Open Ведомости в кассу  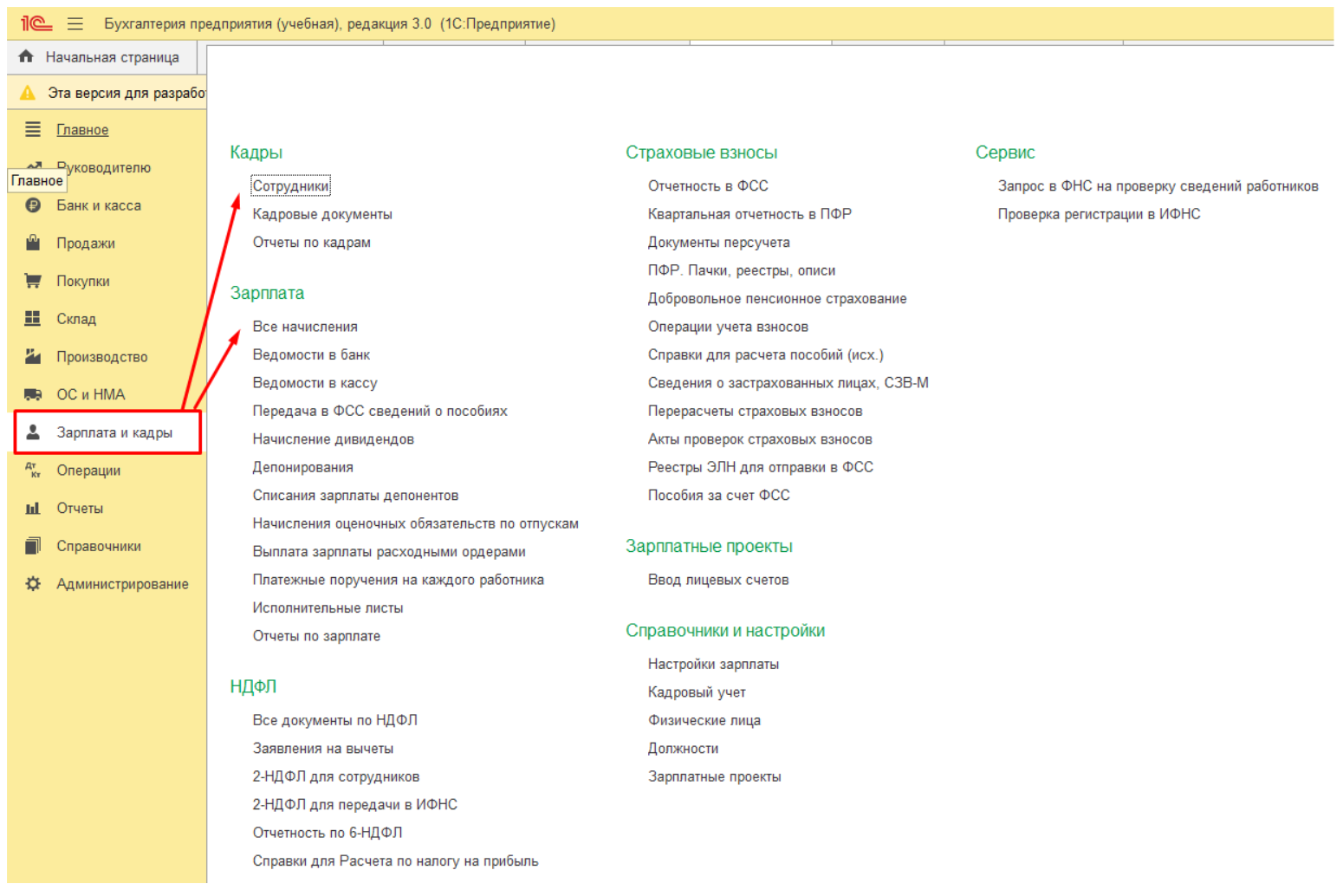[x=315, y=383]
